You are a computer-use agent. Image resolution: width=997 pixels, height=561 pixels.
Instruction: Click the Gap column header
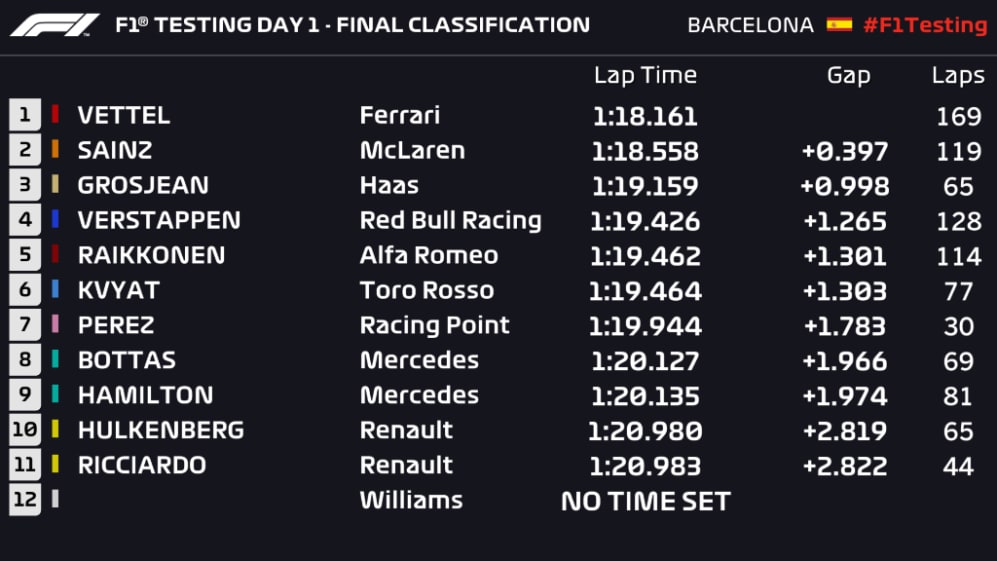pyautogui.click(x=848, y=75)
